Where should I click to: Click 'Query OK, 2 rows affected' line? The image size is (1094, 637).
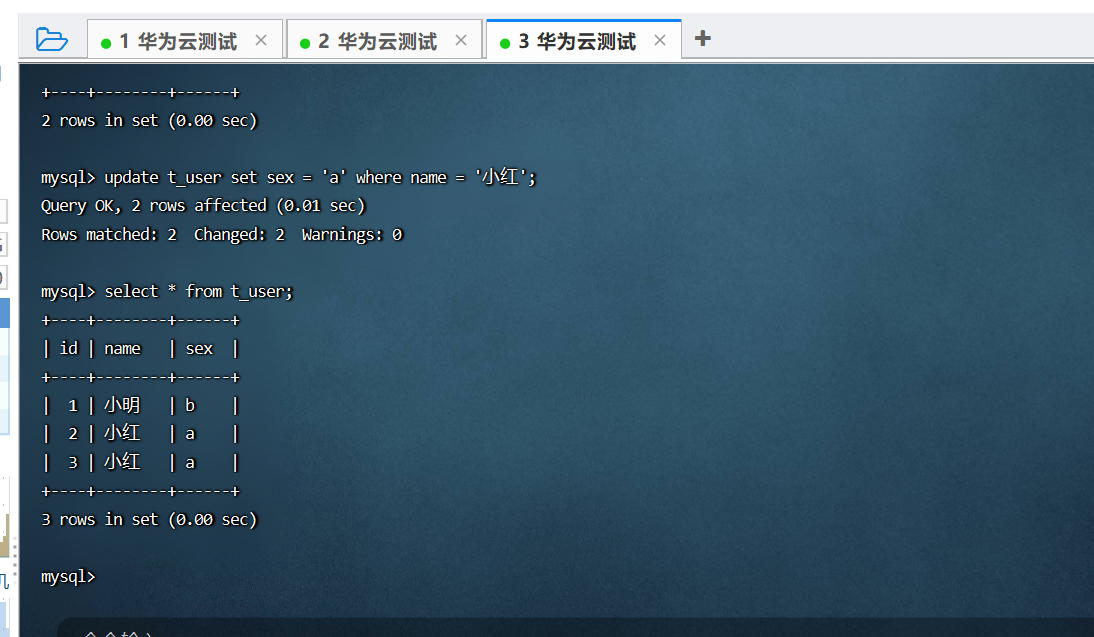203,206
